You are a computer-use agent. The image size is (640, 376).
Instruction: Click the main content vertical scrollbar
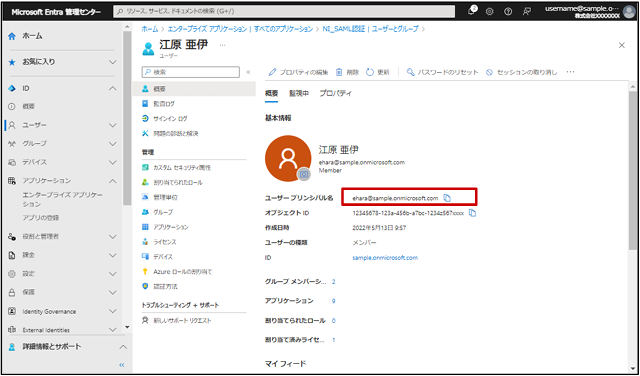(x=633, y=171)
